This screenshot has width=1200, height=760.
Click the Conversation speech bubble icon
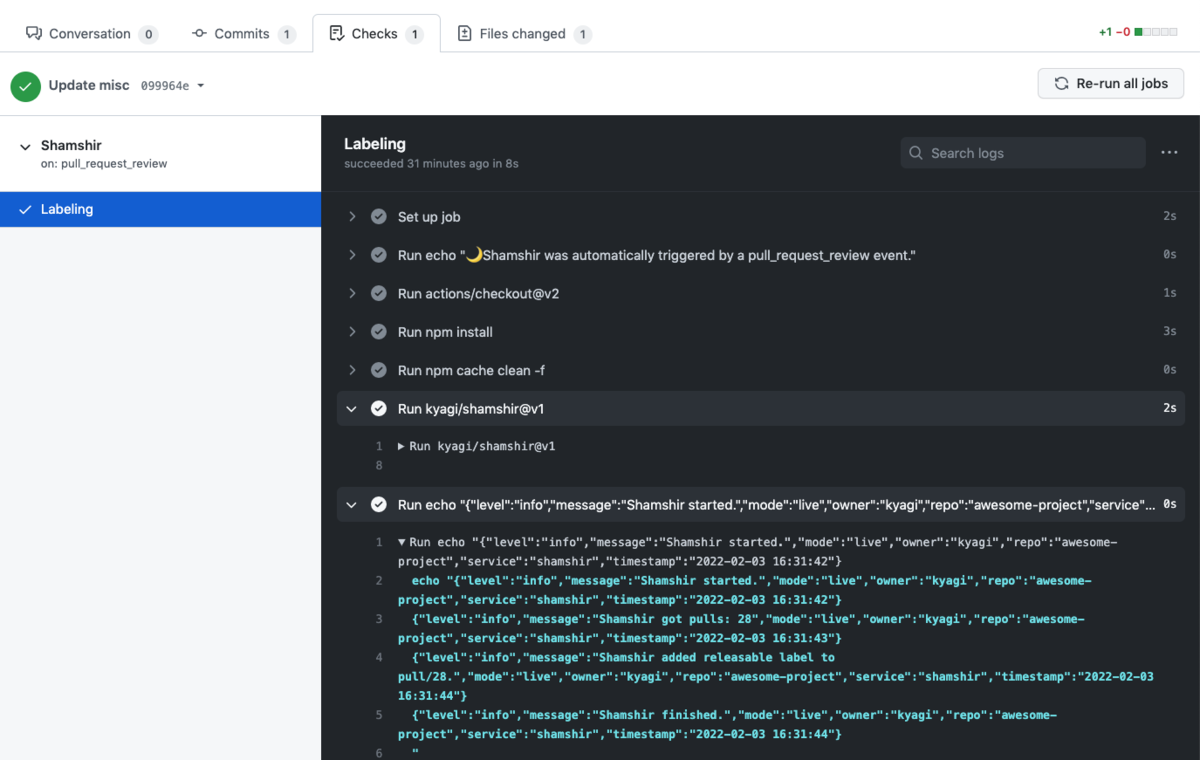(x=33, y=33)
